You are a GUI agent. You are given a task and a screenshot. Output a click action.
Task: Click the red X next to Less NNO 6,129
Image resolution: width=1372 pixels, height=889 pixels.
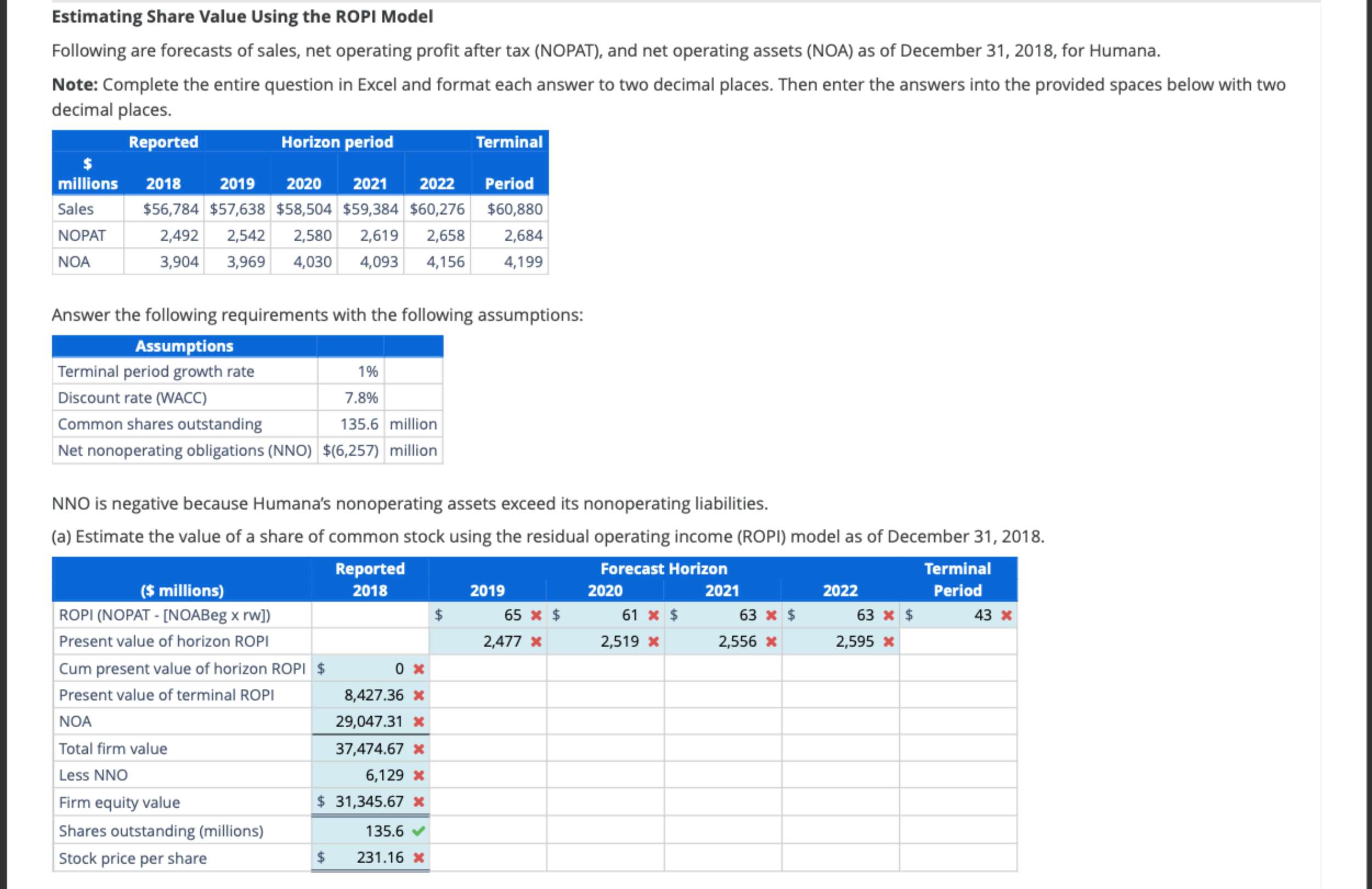click(420, 775)
